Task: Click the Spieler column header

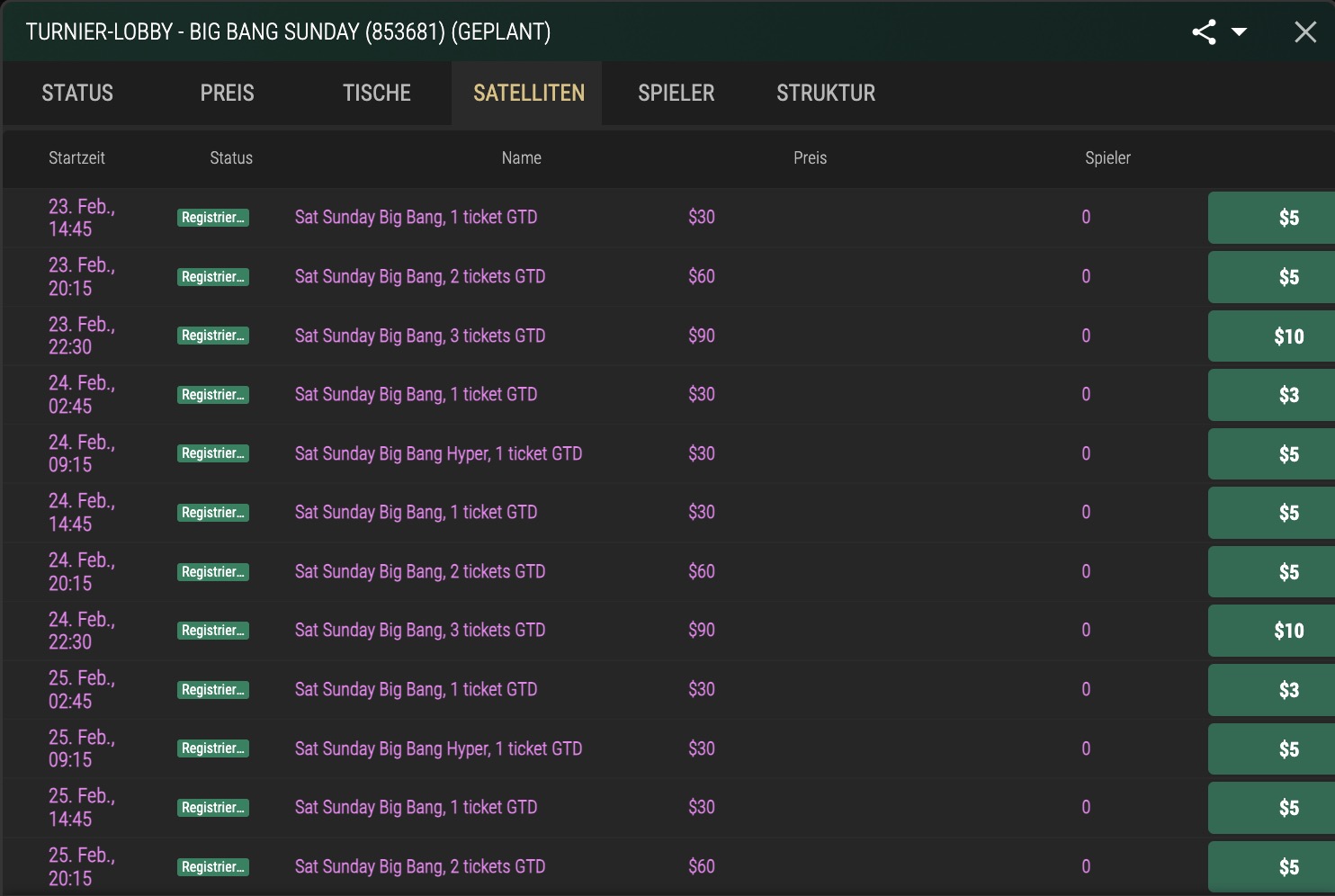Action: pos(1107,157)
